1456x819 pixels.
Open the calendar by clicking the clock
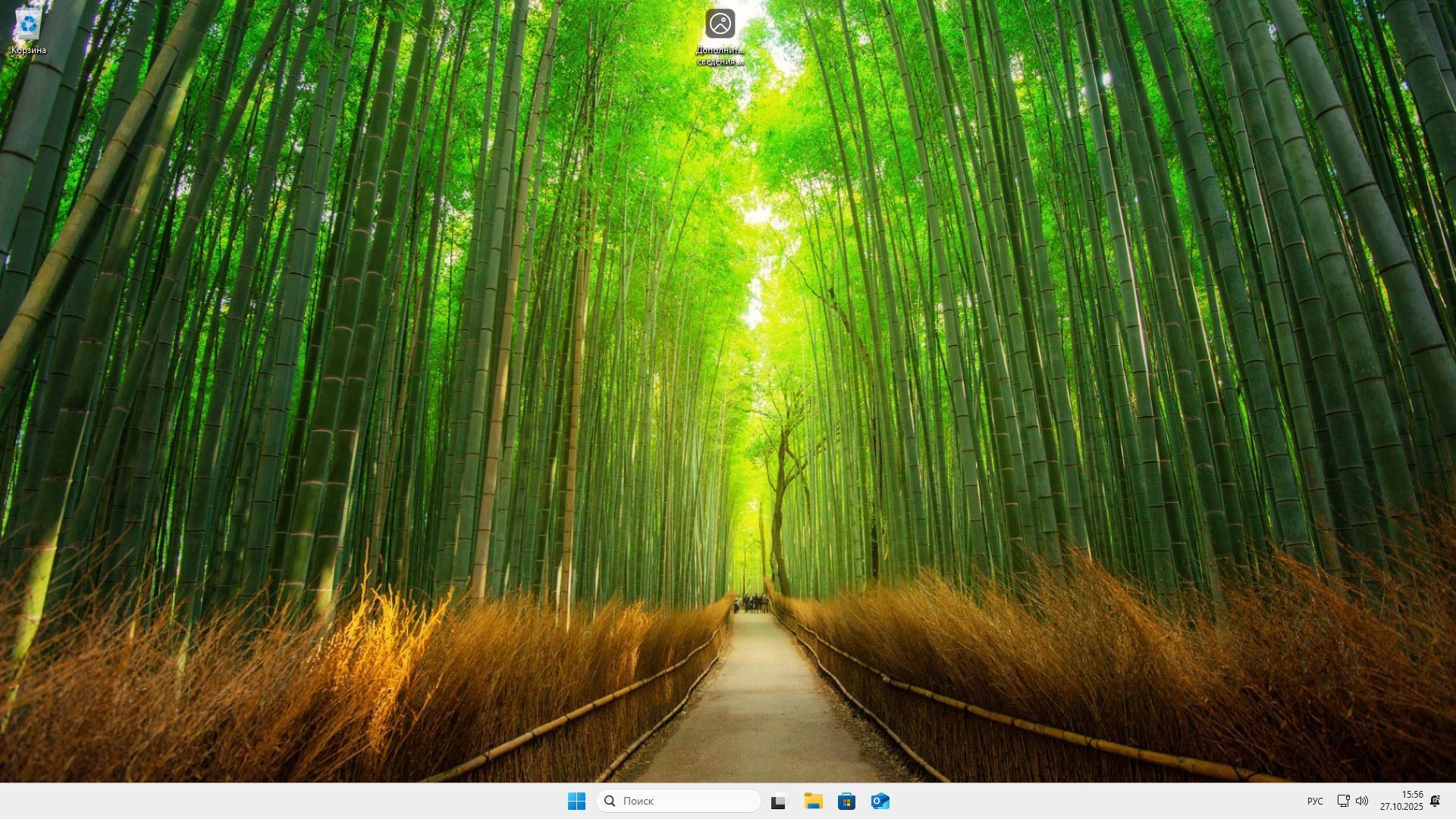[x=1401, y=795]
